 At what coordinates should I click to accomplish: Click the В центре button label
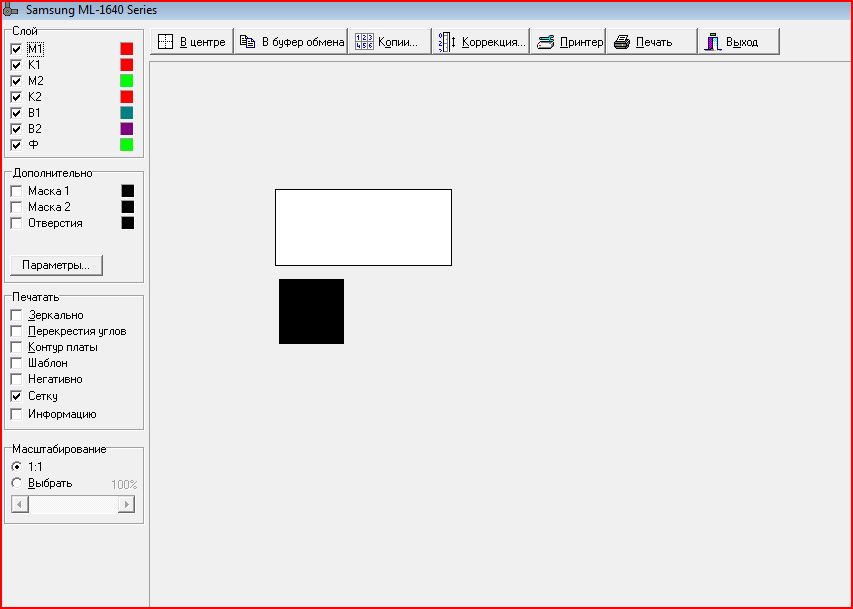[x=202, y=42]
